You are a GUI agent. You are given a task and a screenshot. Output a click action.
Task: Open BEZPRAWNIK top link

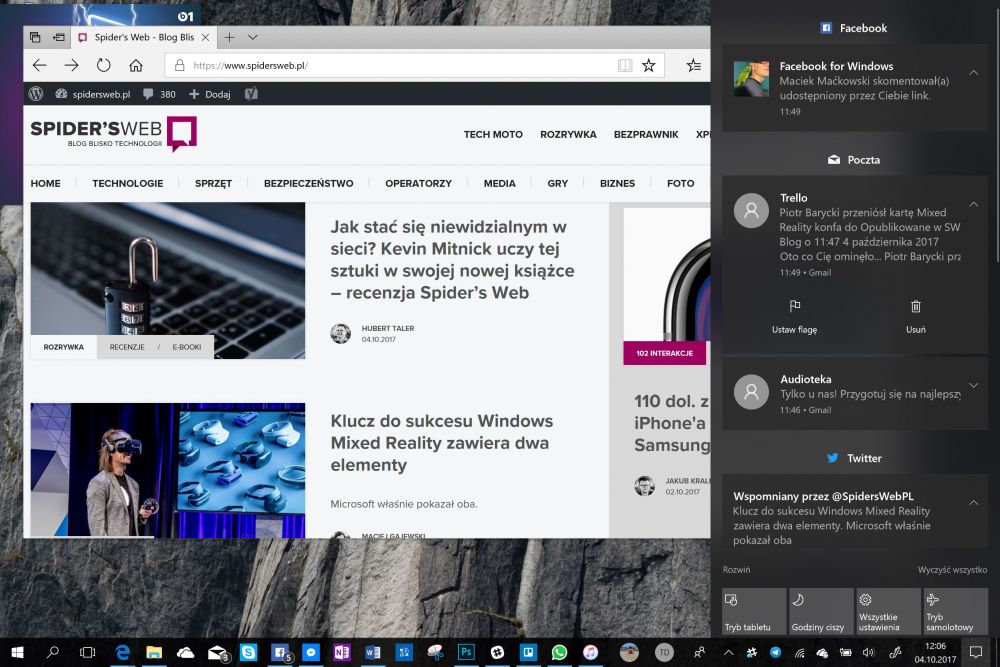point(646,135)
